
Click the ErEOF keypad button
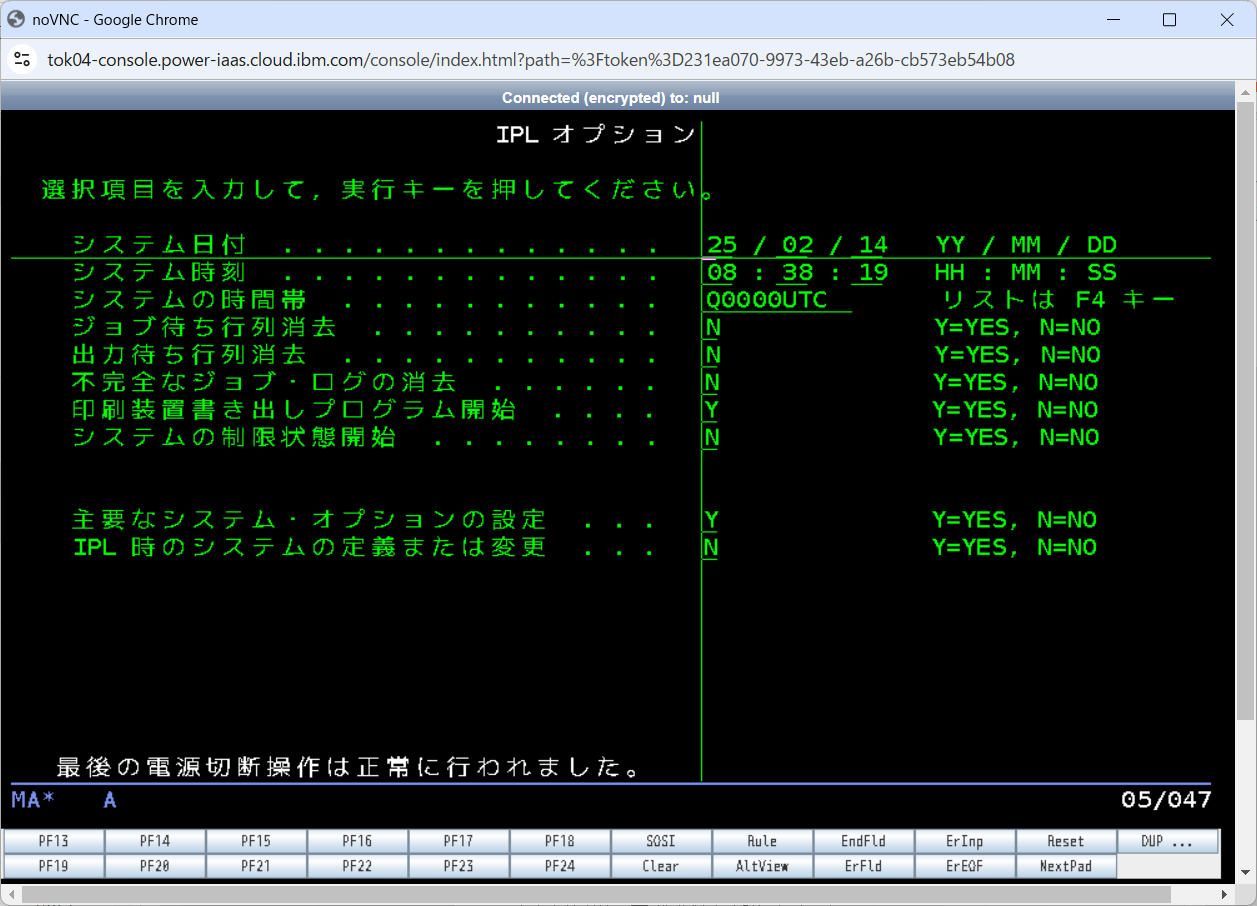point(965,866)
